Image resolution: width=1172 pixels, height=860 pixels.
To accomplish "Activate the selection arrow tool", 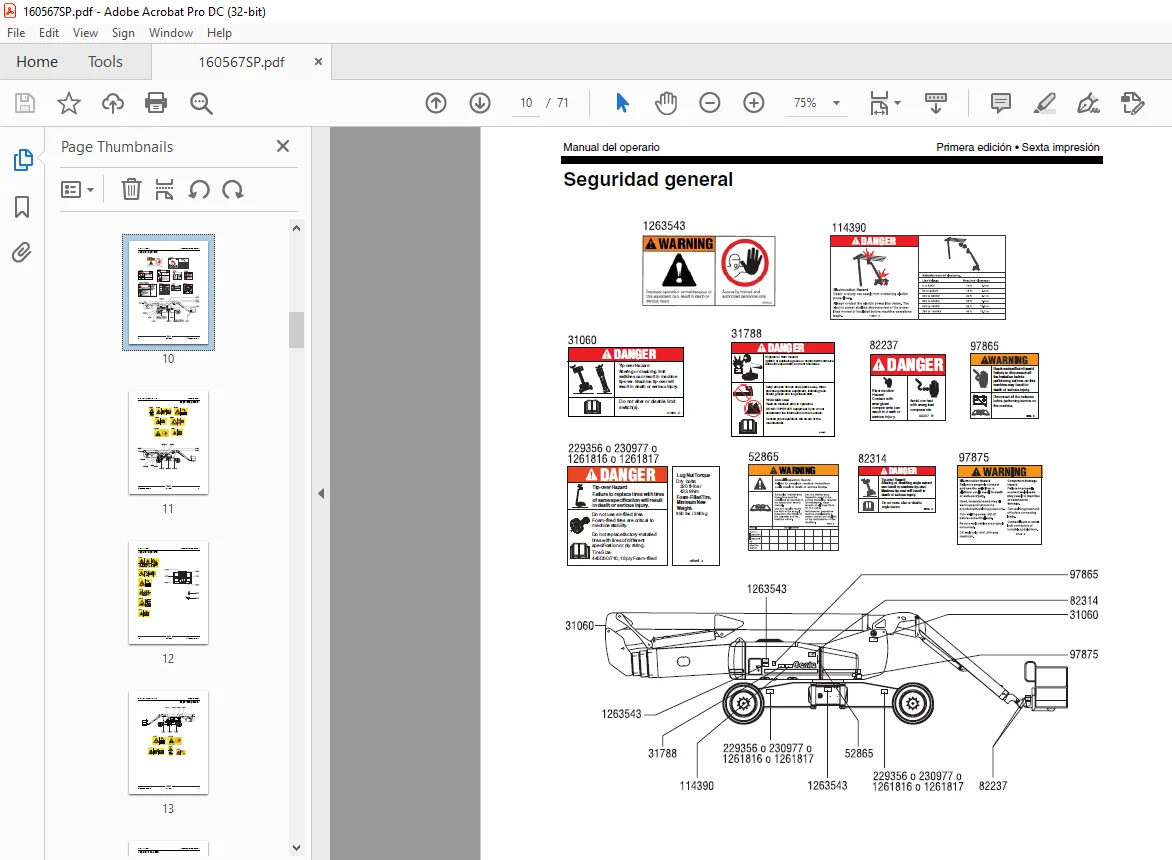I will point(622,103).
